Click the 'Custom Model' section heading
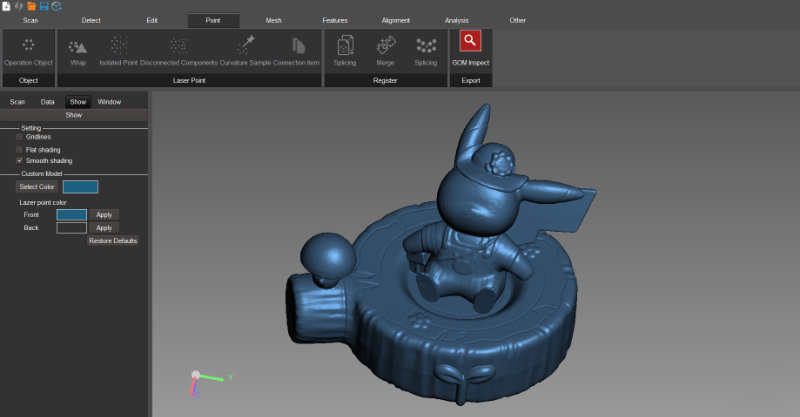The image size is (800, 417). tap(41, 174)
